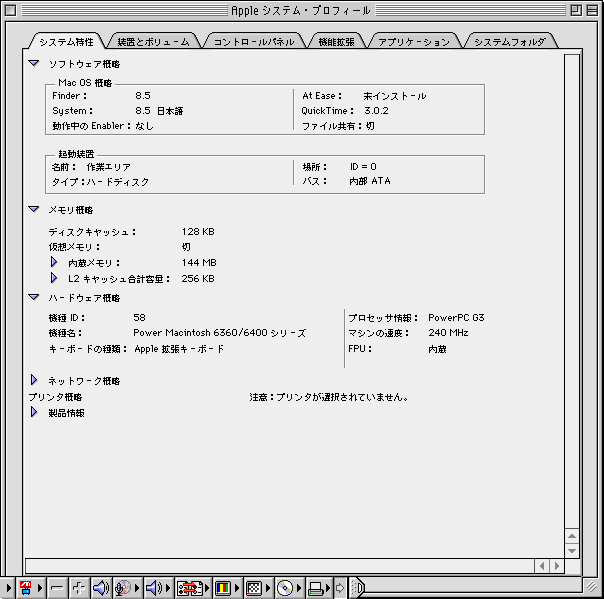Click the At Ease value 未インストール
Image resolution: width=604 pixels, height=599 pixels.
click(395, 96)
